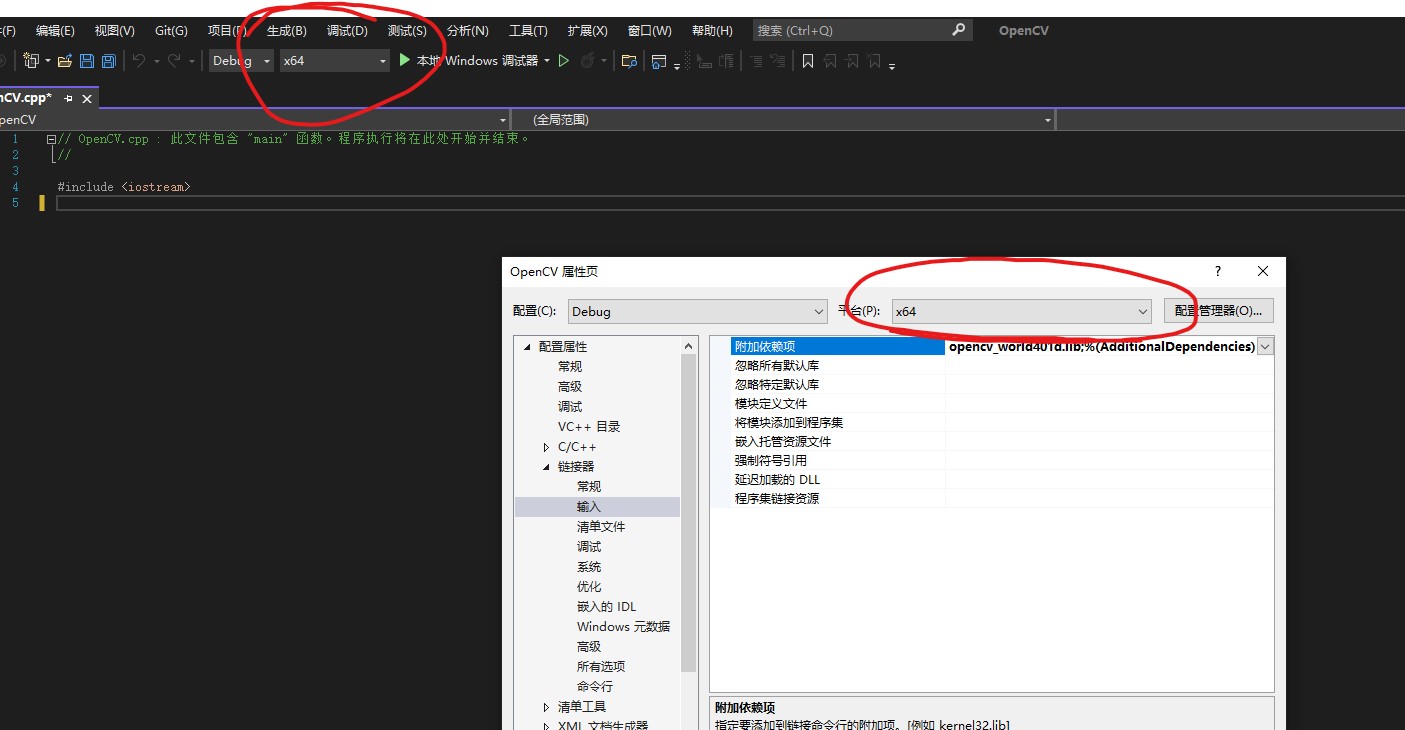Click the tree panel scroll-up arrow

tap(689, 346)
